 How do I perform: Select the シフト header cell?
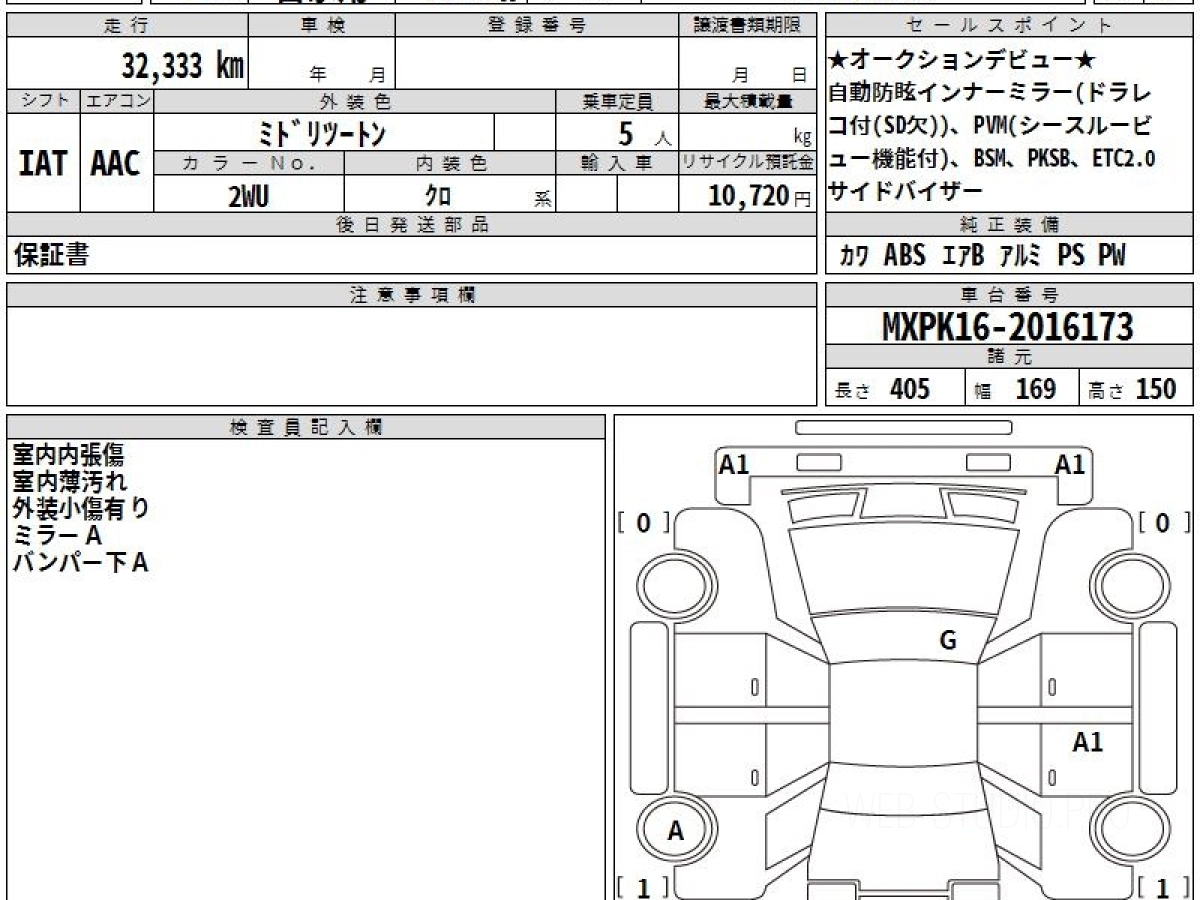pyautogui.click(x=43, y=101)
